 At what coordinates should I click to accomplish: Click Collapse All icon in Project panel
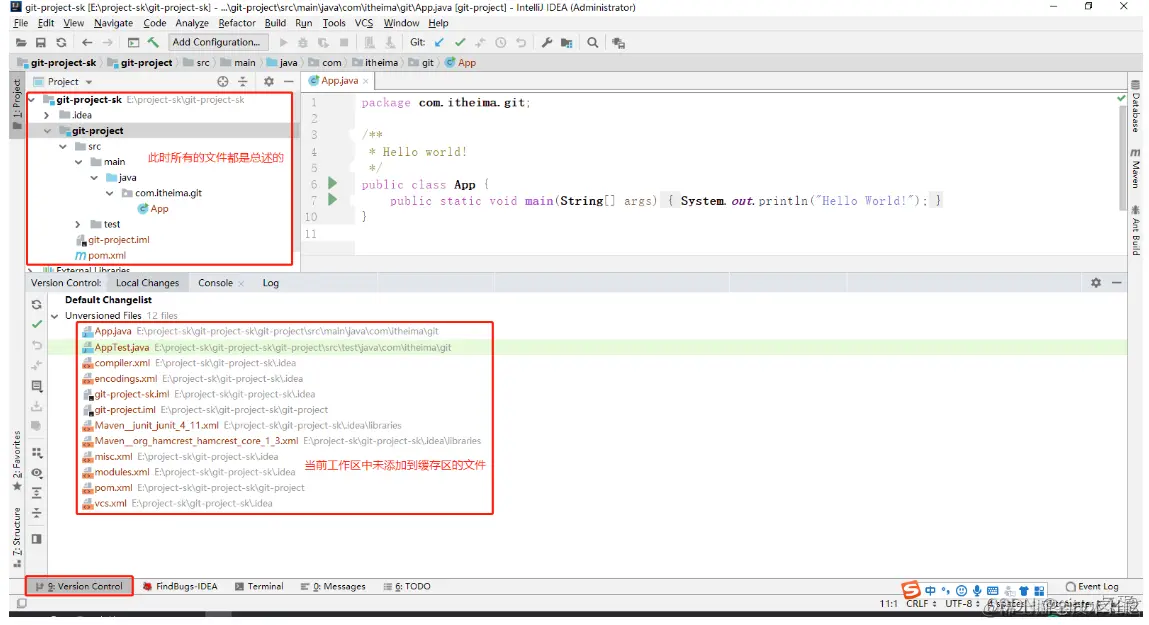[x=243, y=81]
